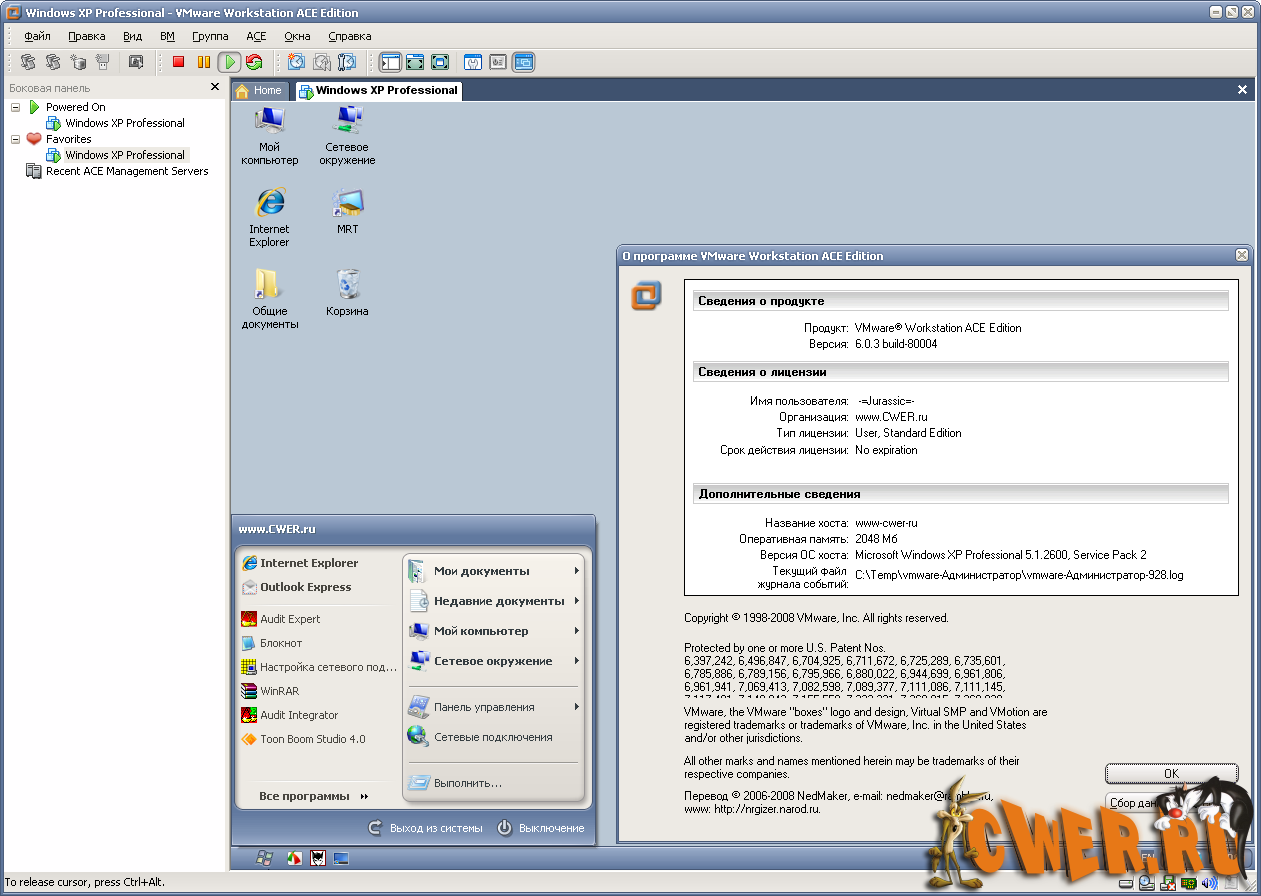Collapse the Powered On tree node
The width and height of the screenshot is (1261, 896).
[15, 107]
